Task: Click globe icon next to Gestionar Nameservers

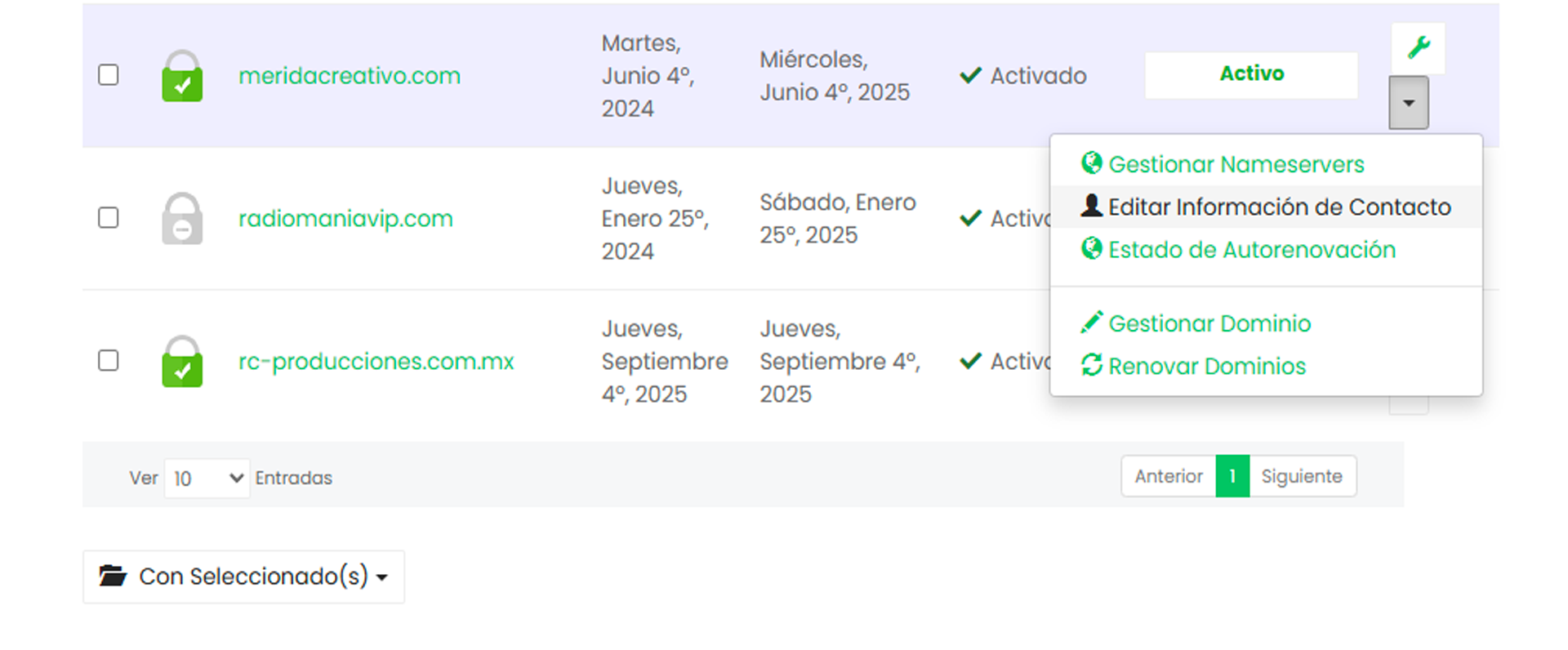Action: 1091,163
